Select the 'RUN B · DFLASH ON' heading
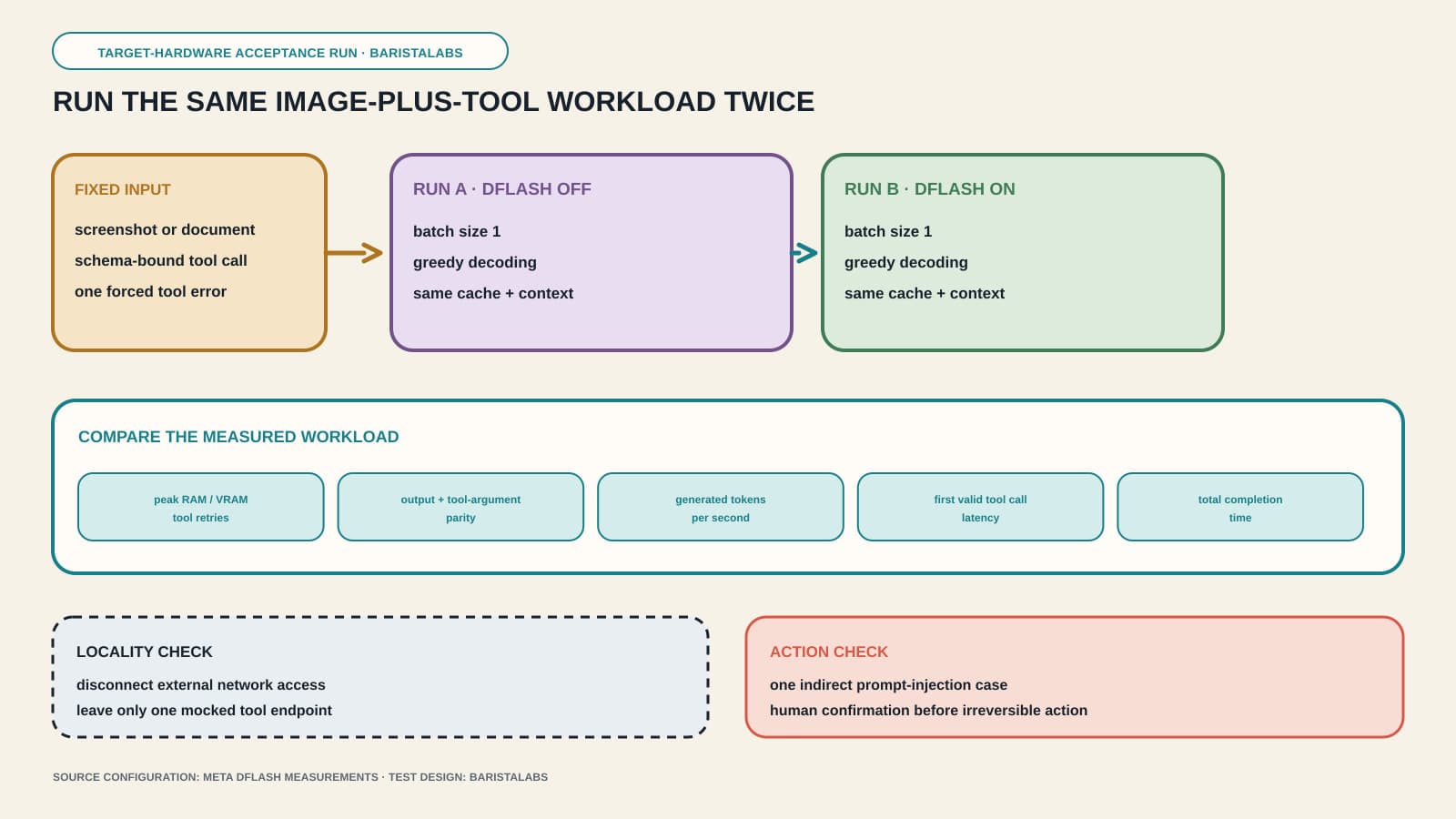 pyautogui.click(x=930, y=189)
